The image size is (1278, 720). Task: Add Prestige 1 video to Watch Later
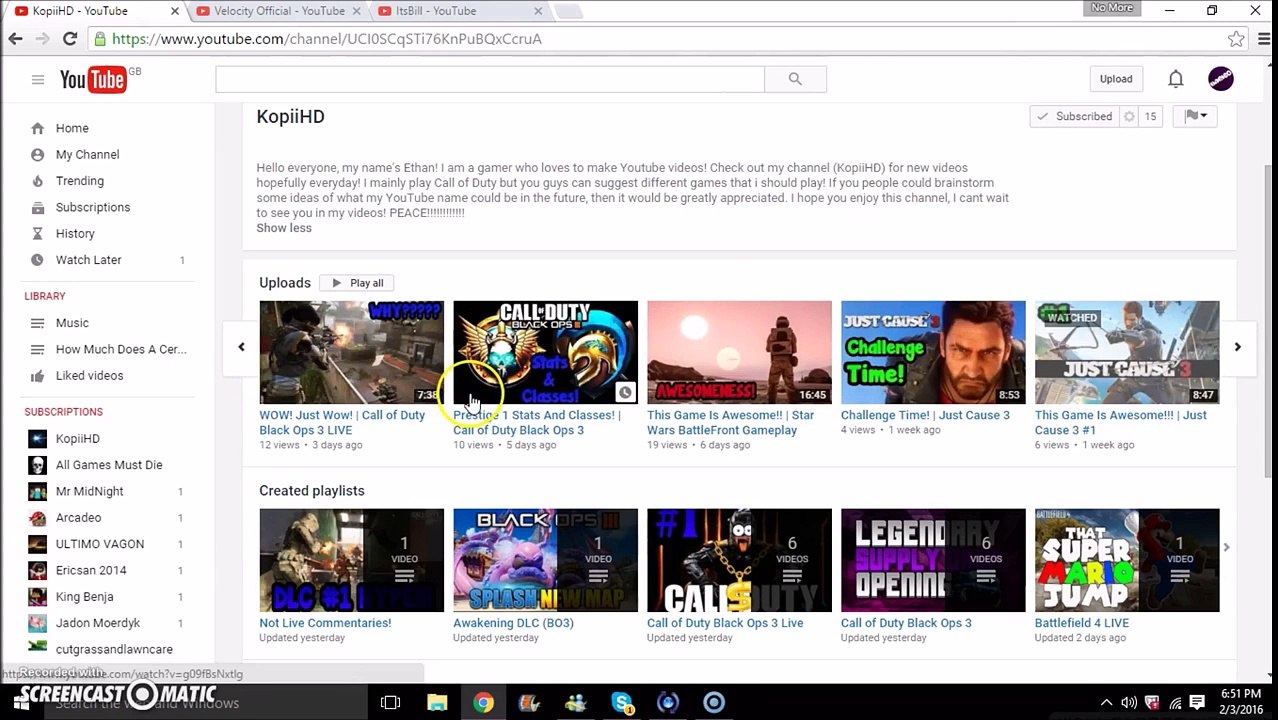(x=625, y=392)
